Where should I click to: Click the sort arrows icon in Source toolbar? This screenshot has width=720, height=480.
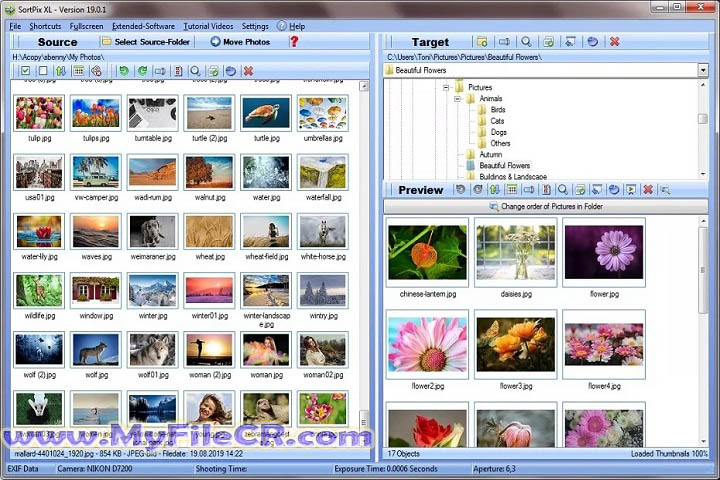(x=61, y=71)
